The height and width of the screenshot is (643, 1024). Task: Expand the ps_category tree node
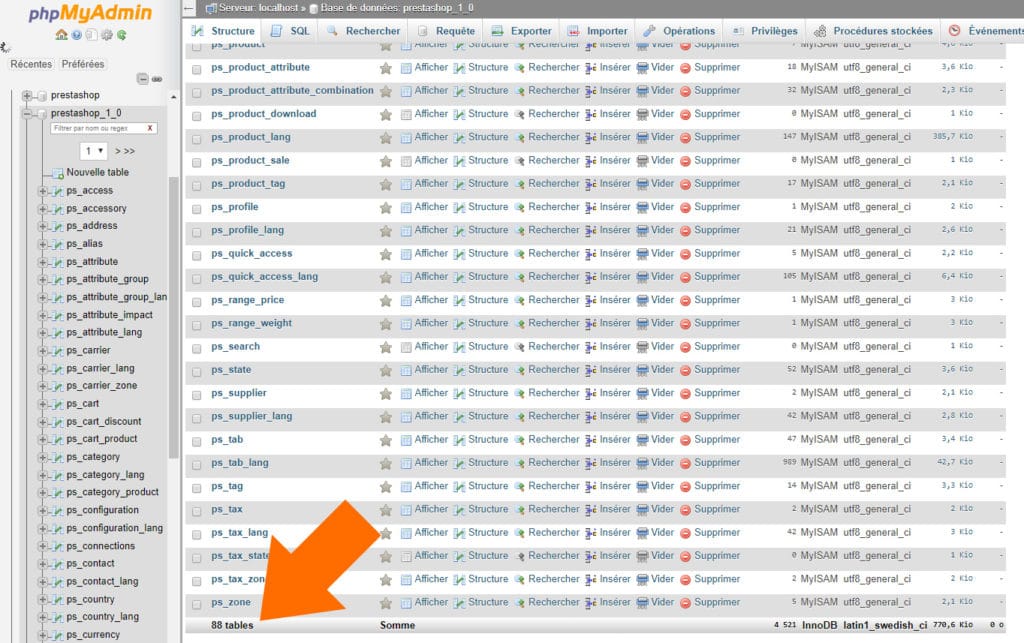(42, 458)
